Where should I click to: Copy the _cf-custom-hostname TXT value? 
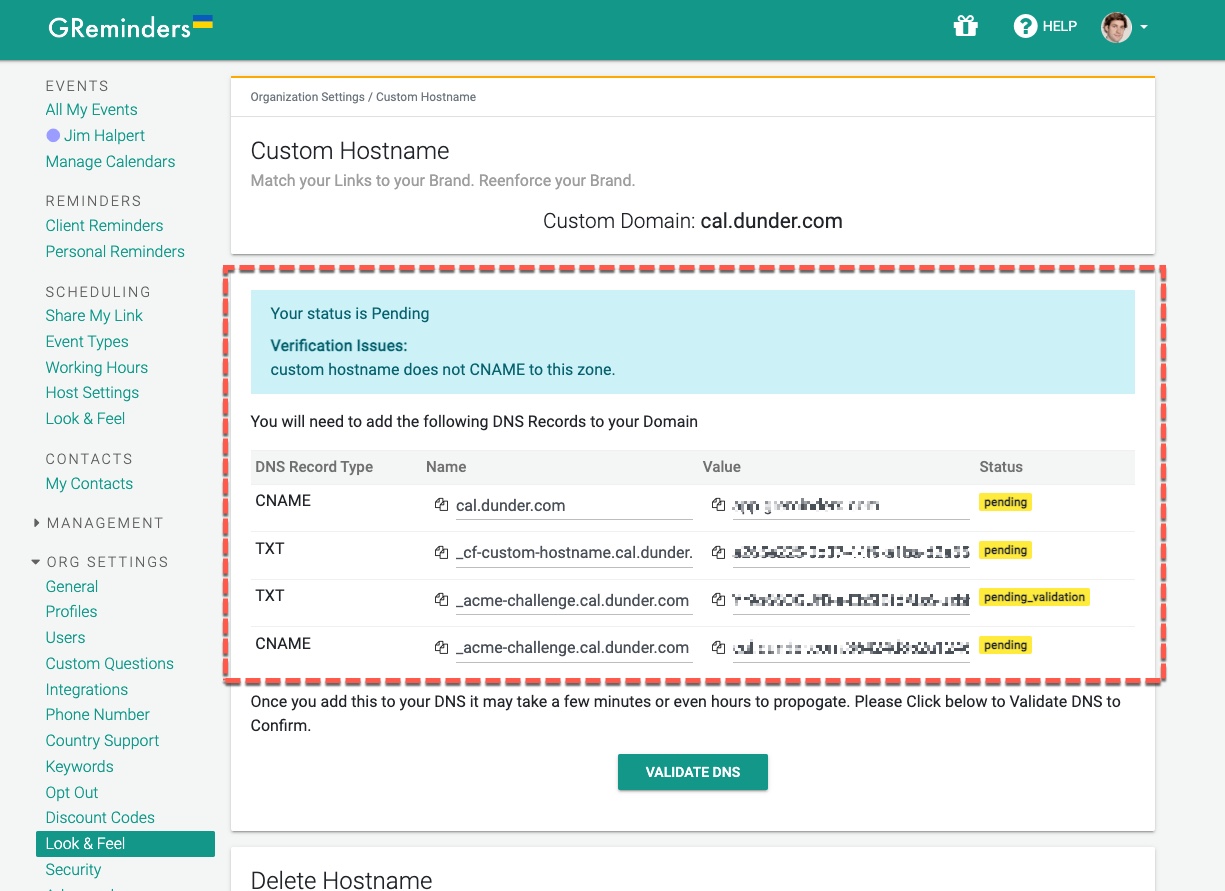point(718,552)
